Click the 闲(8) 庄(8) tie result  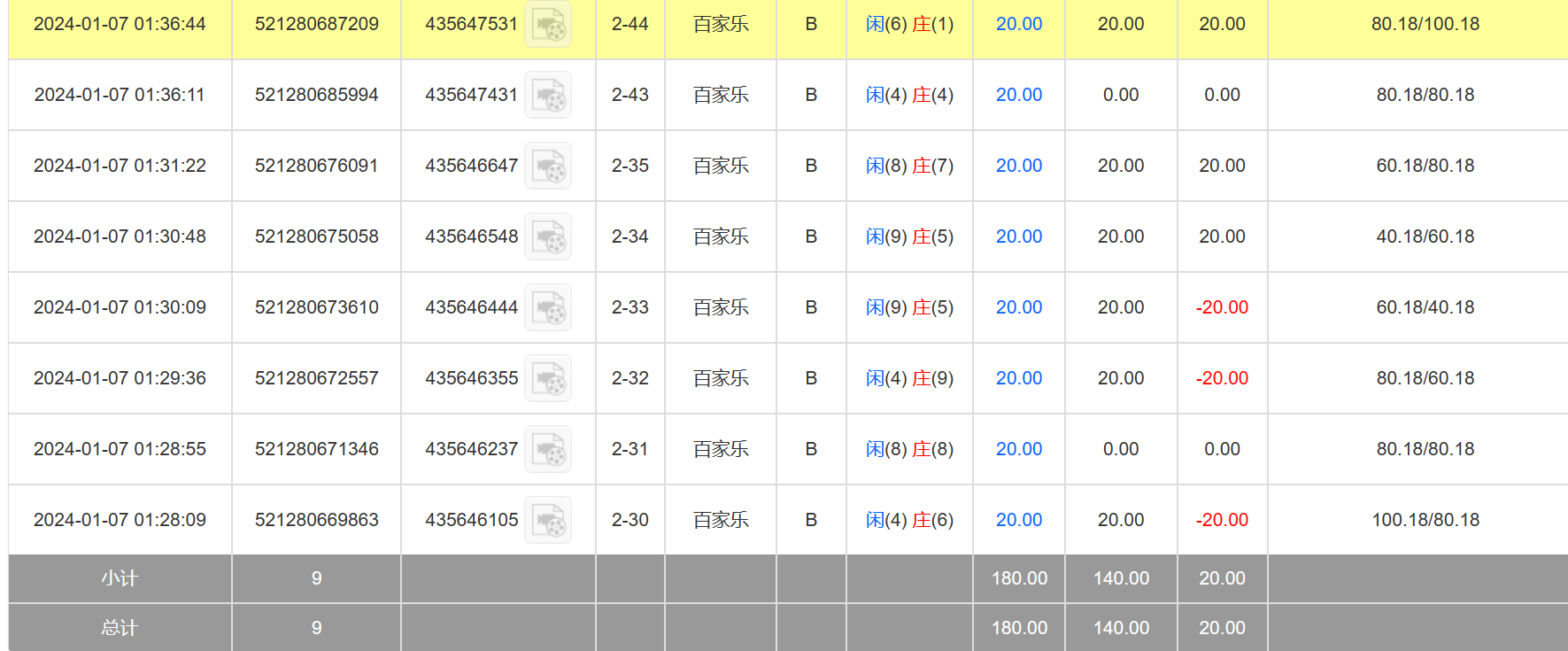click(x=909, y=449)
